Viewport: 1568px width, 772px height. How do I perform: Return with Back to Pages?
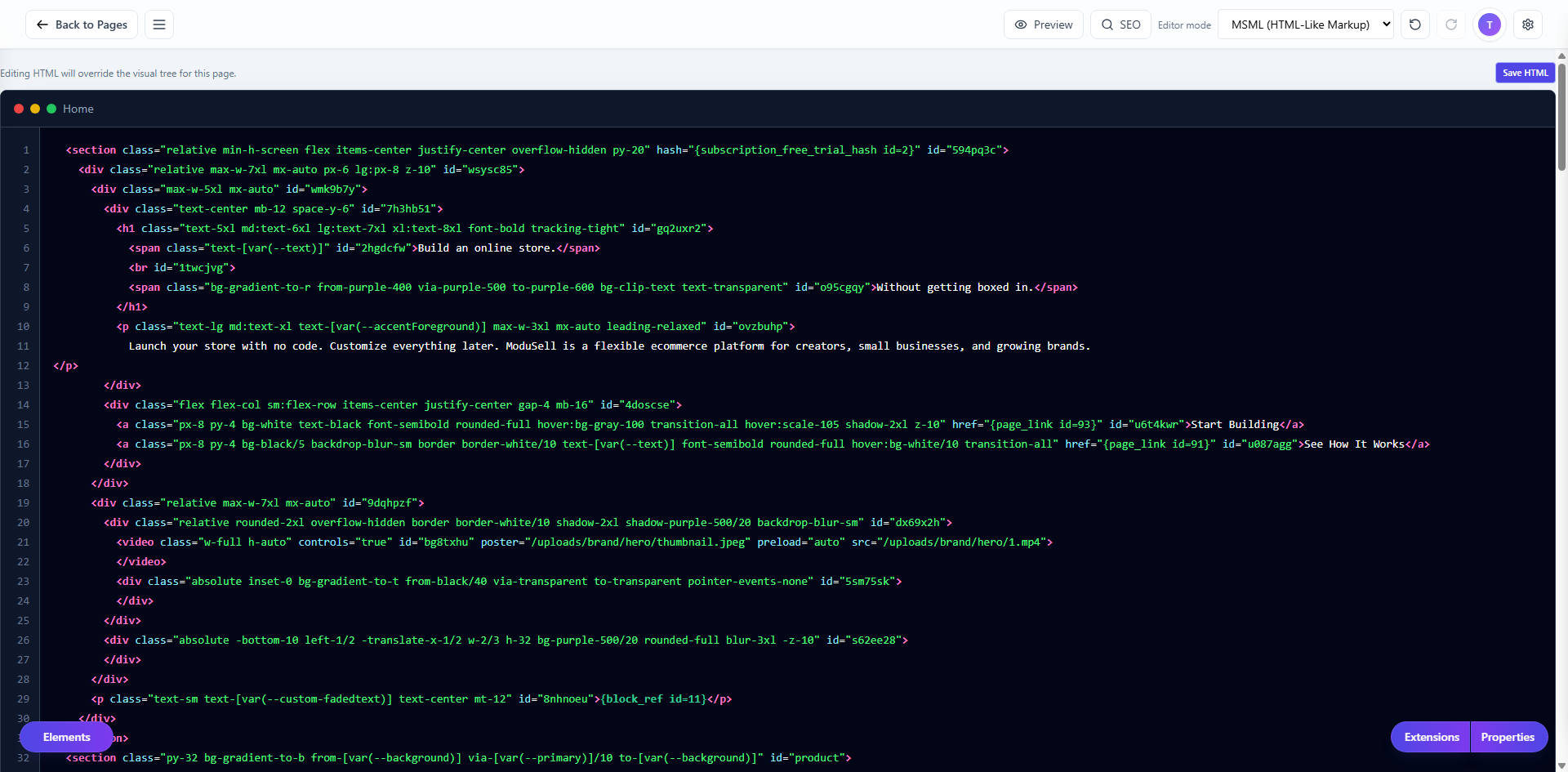(81, 25)
